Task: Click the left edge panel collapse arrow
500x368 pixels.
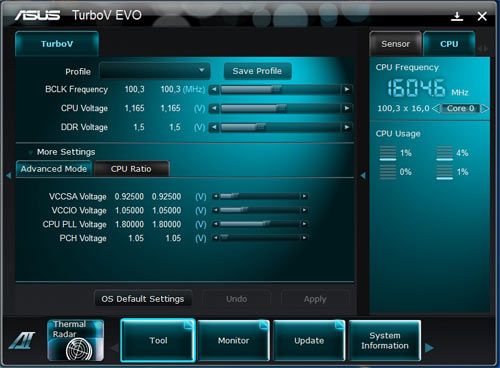Action: coord(9,175)
